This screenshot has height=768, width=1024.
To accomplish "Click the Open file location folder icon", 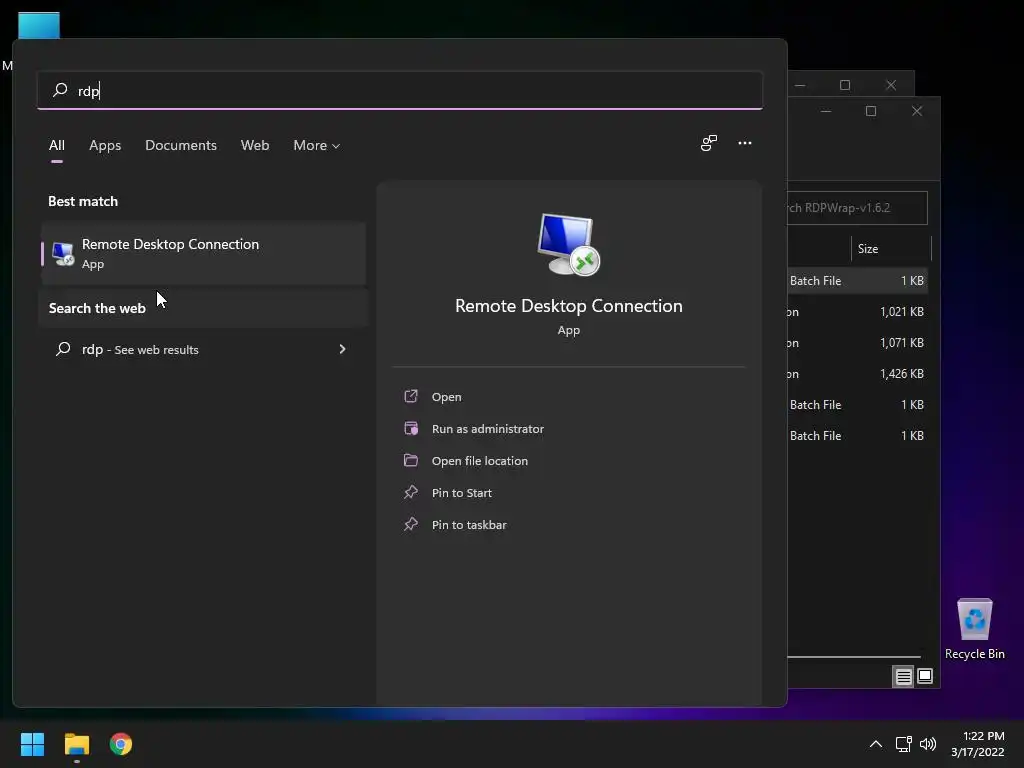I will (411, 460).
